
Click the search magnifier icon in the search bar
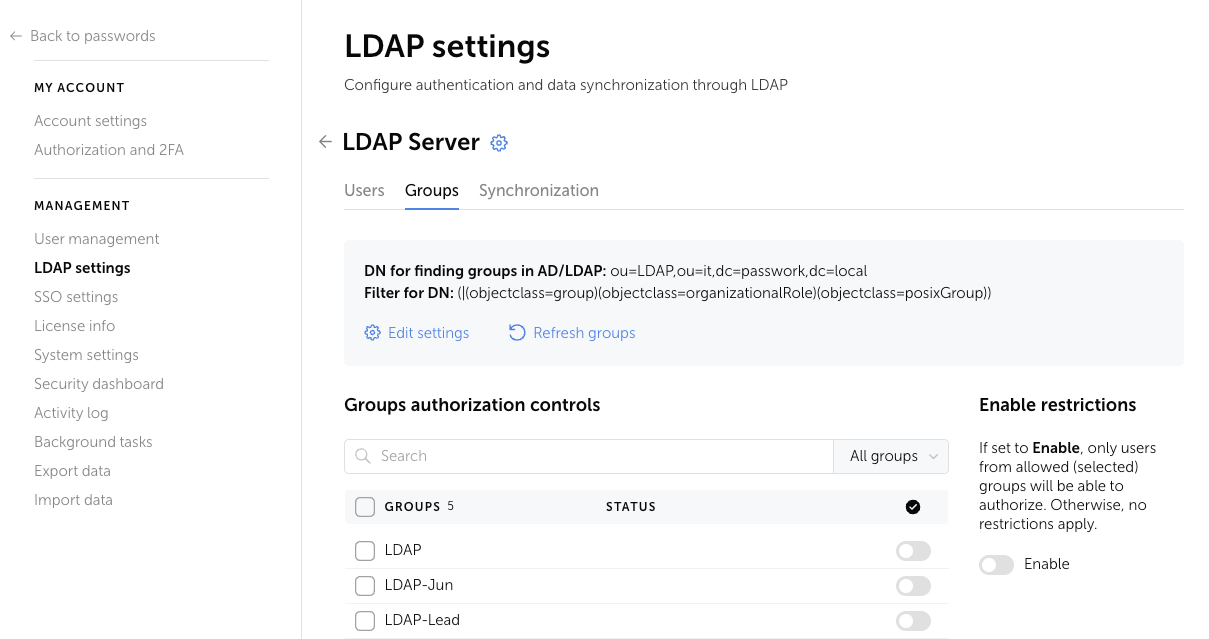[x=363, y=456]
